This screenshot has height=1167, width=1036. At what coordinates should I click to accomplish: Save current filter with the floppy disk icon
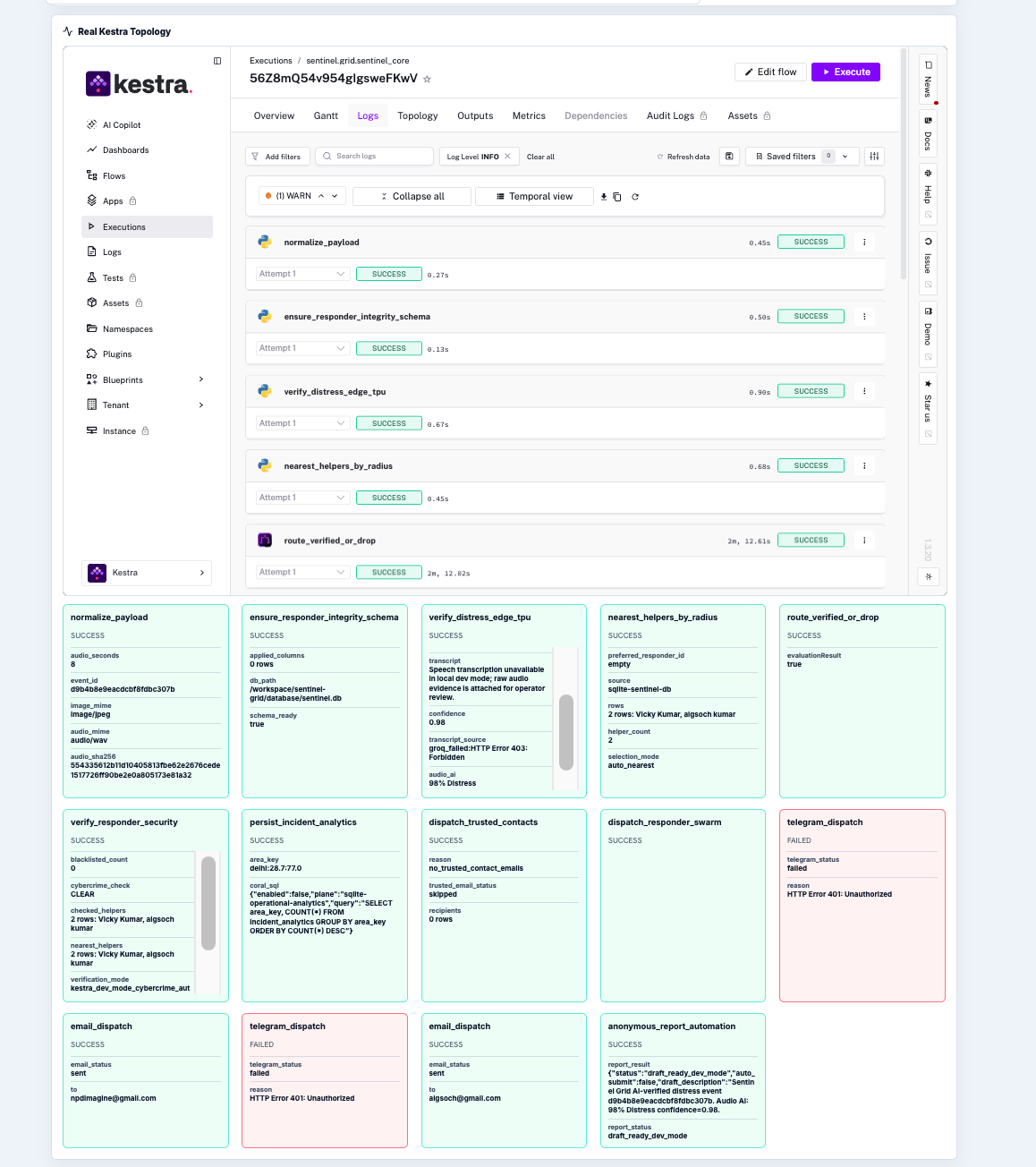[729, 157]
